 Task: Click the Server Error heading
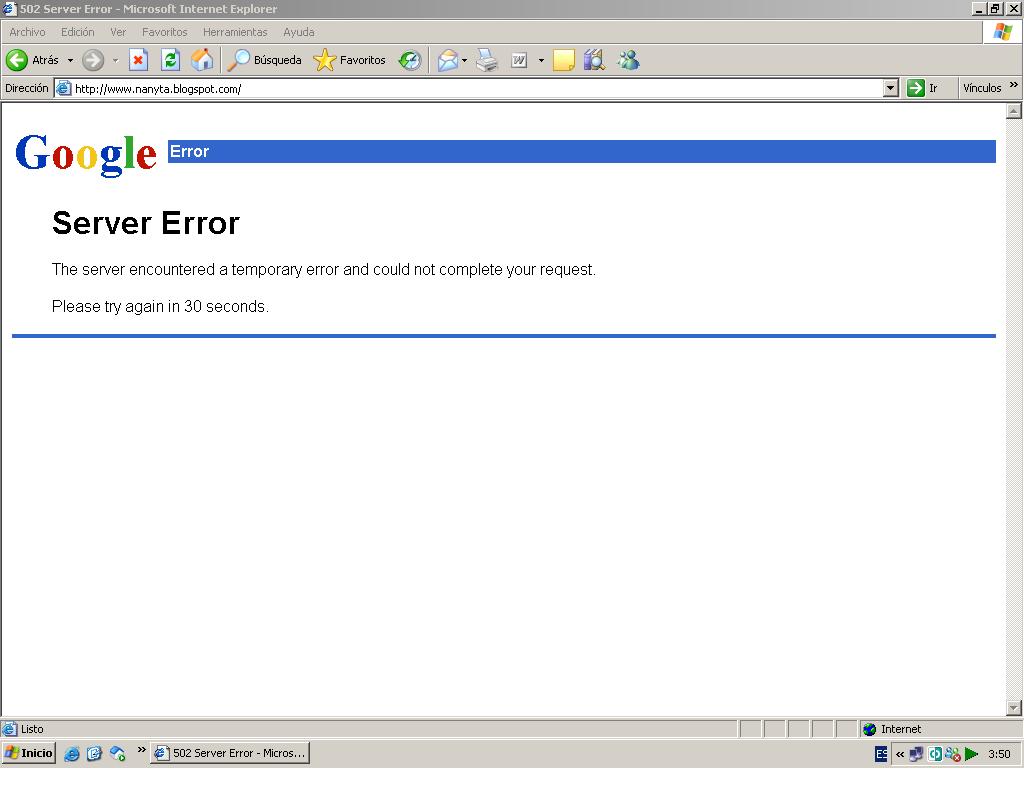(x=146, y=223)
